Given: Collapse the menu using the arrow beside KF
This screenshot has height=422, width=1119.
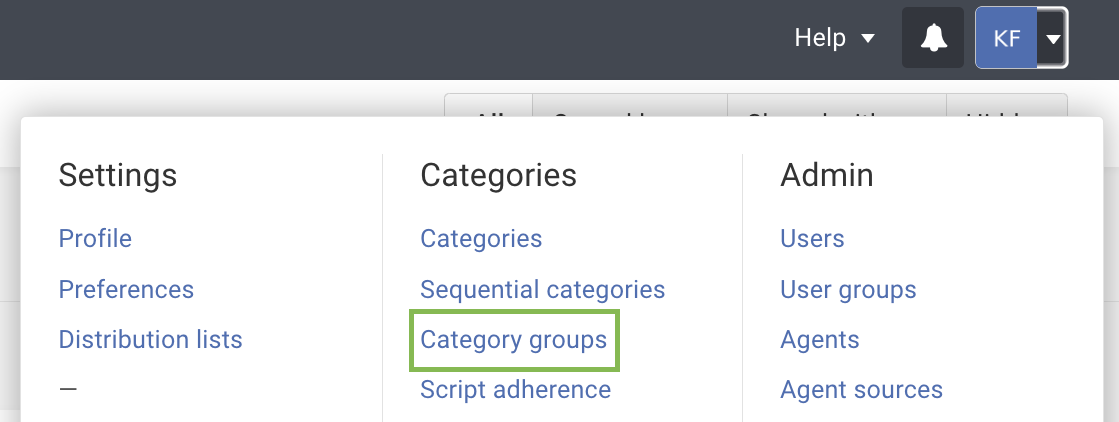Looking at the screenshot, I should (1053, 39).
